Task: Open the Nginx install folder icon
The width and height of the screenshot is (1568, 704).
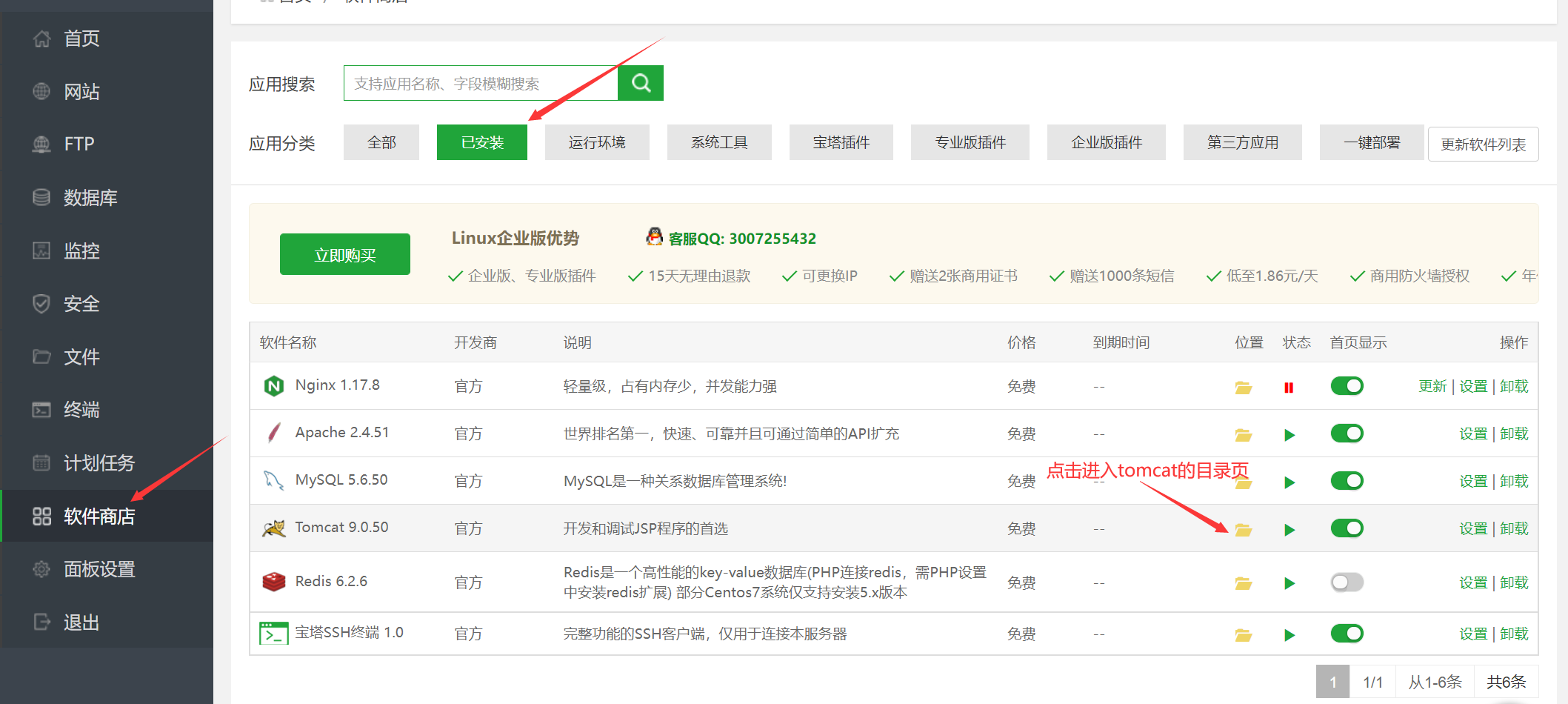Action: 1243,387
